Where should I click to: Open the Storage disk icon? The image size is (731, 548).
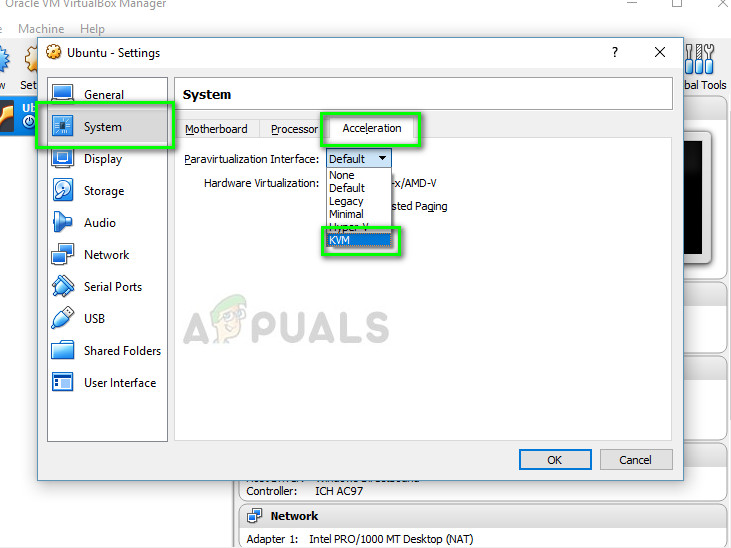point(62,190)
